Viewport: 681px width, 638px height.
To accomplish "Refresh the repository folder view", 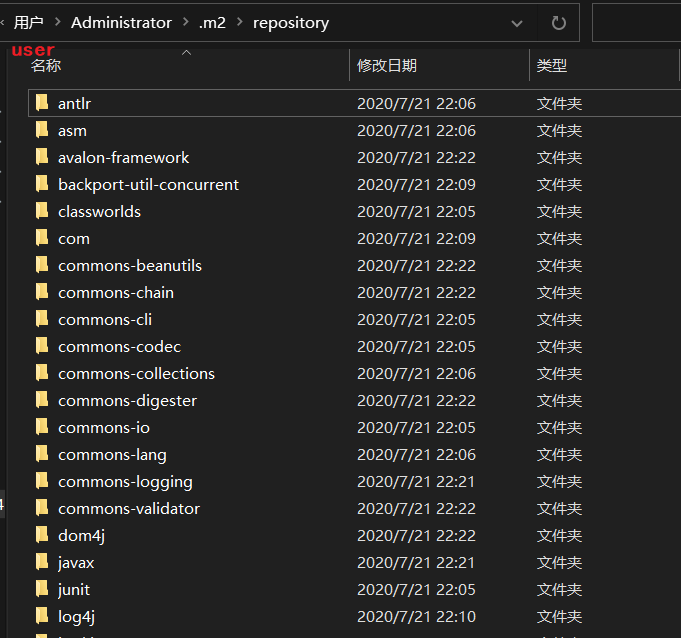I will coord(559,23).
